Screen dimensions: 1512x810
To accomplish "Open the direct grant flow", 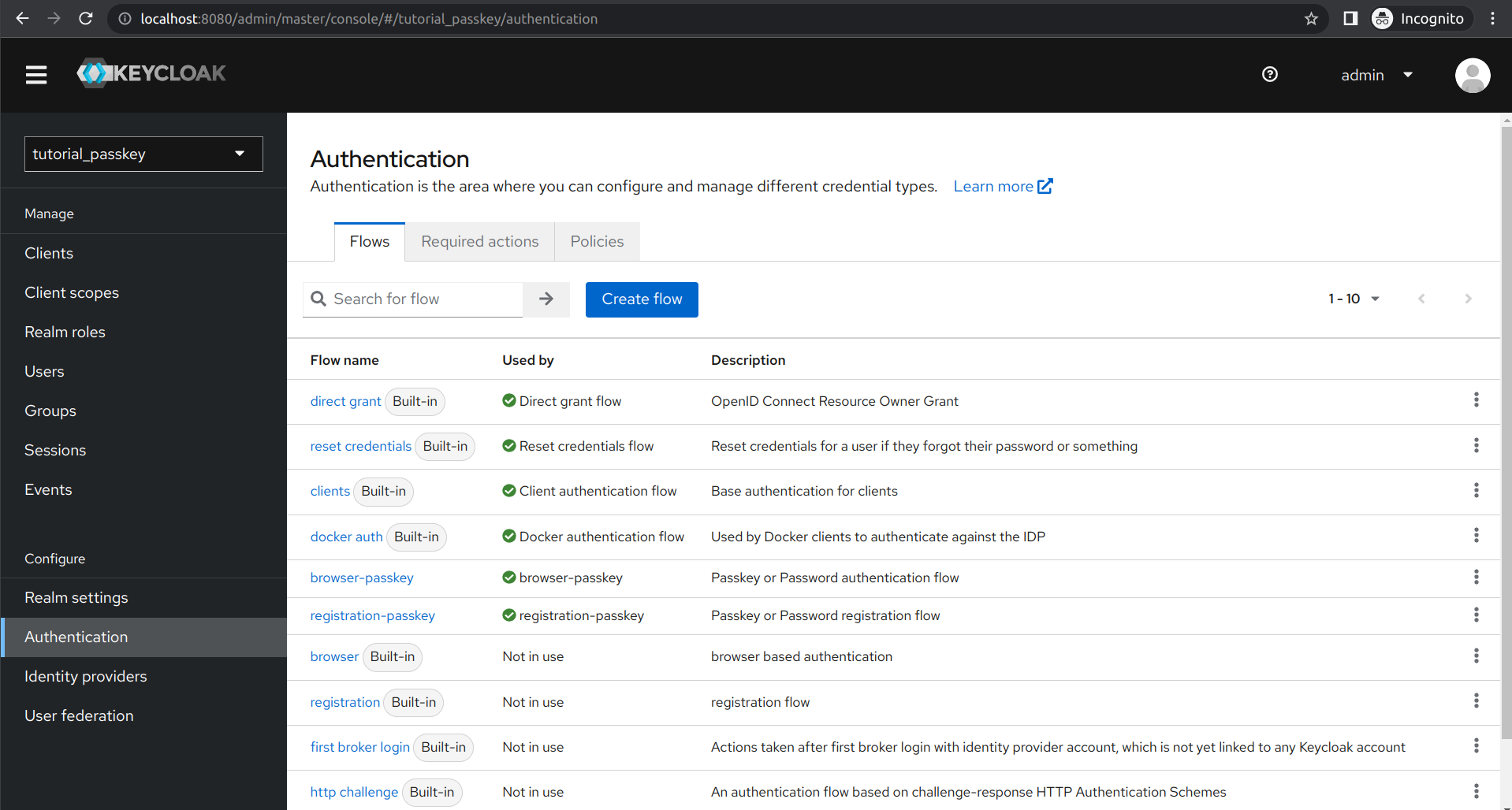I will 345,401.
